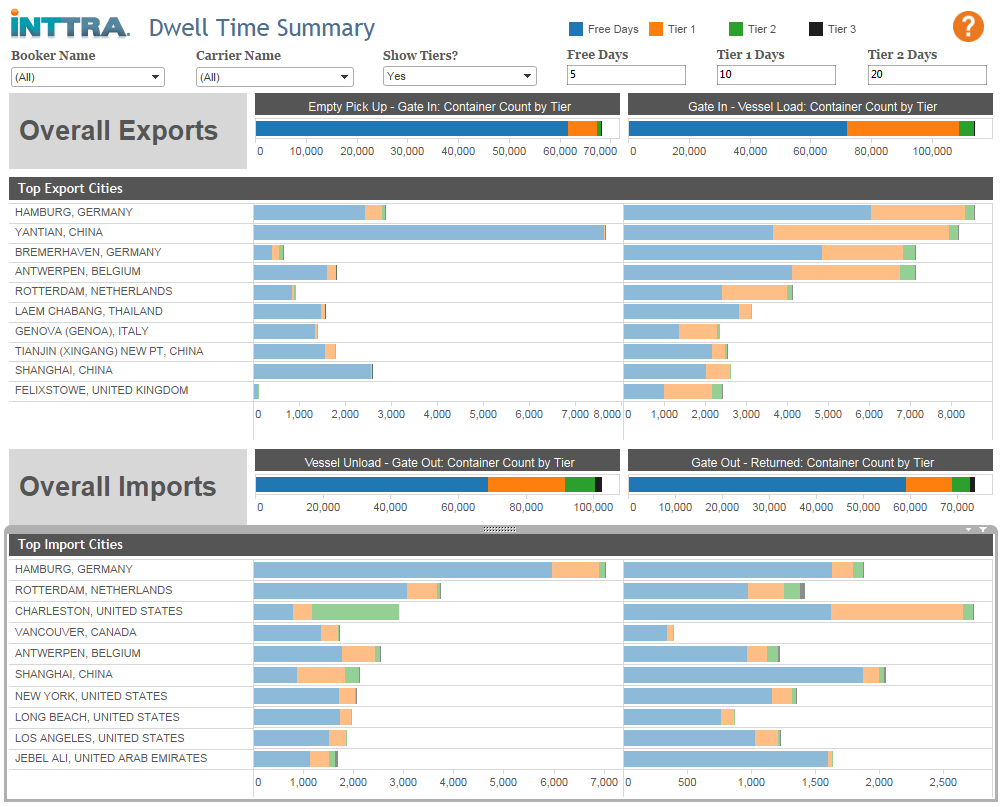Image resolution: width=1005 pixels, height=807 pixels.
Task: Click the Free Days input field
Action: 626,74
